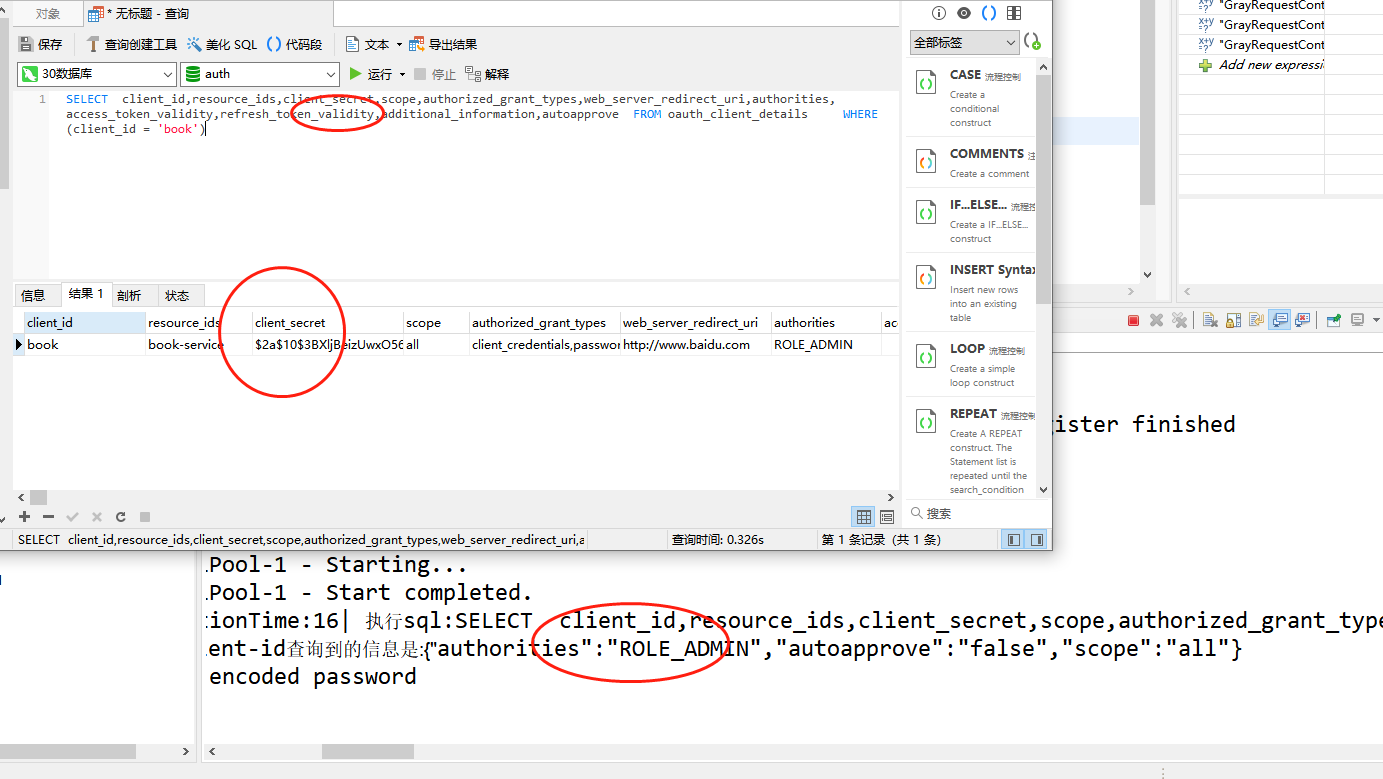Run the query with 运行 play button
The height and width of the screenshot is (779, 1383).
coord(356,74)
